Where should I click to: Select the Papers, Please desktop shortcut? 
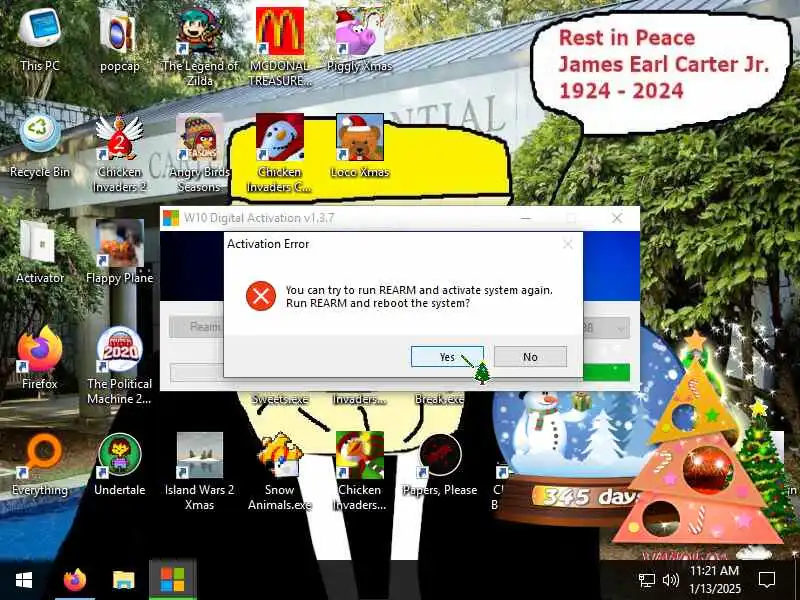(440, 464)
